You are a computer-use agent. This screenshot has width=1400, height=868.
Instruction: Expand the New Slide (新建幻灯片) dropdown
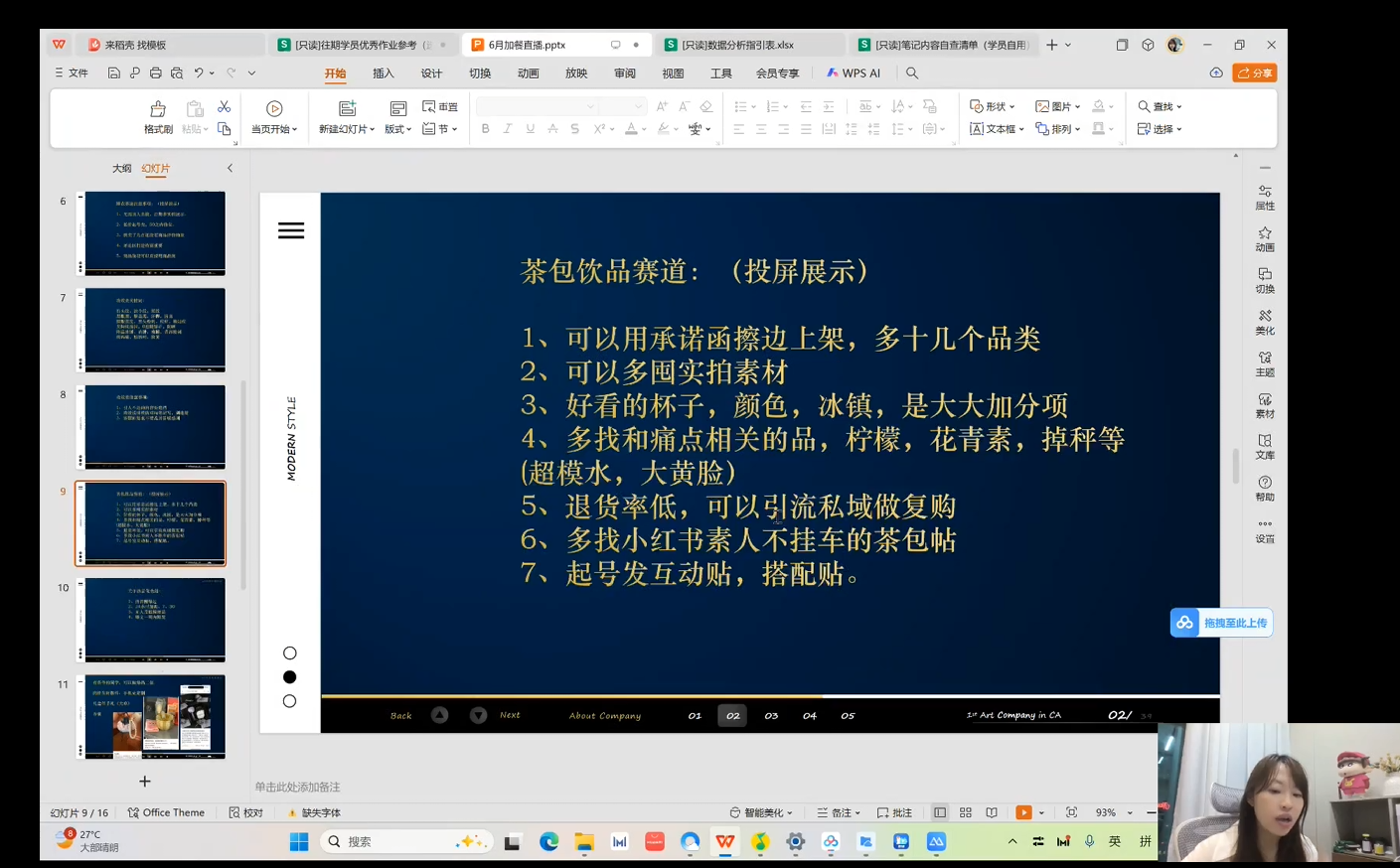point(347,129)
